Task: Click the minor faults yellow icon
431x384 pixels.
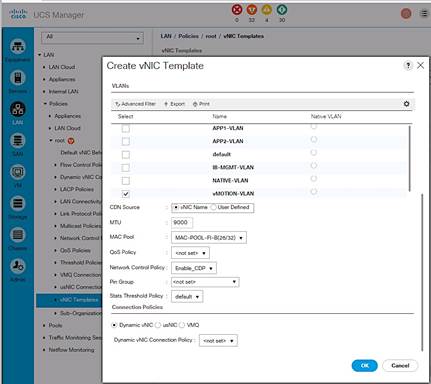Action: pos(267,10)
